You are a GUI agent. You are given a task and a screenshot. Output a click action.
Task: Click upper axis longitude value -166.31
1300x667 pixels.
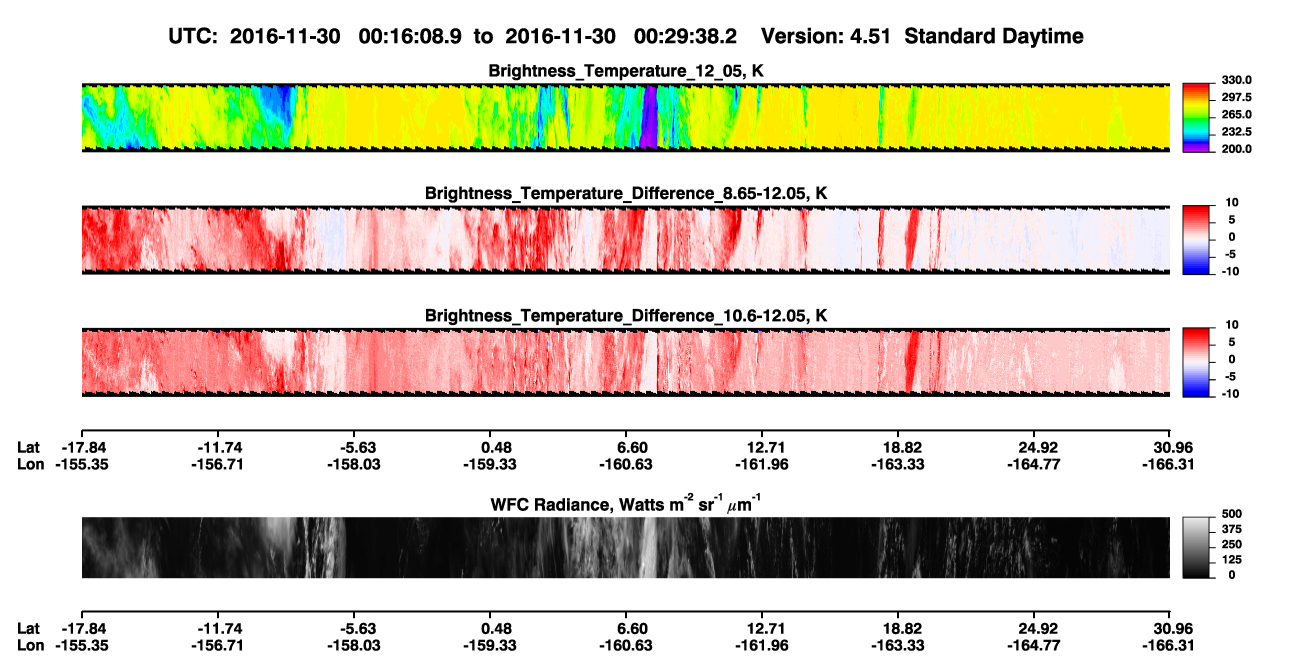click(1170, 465)
